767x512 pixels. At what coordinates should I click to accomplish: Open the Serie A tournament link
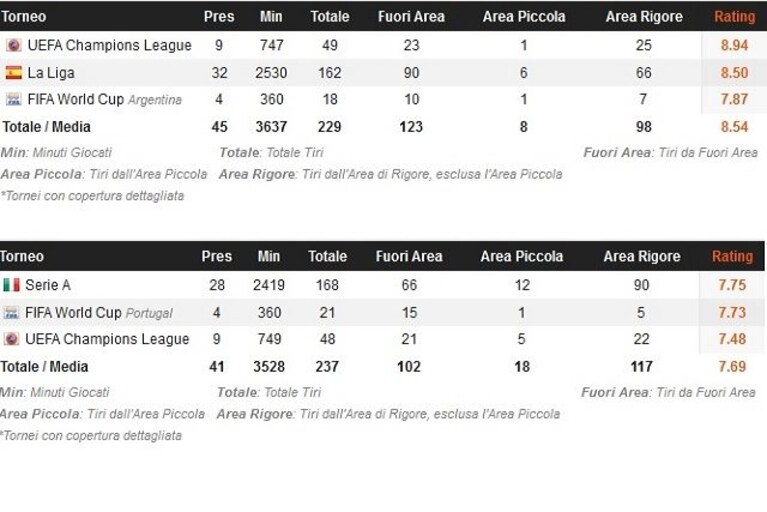click(48, 285)
